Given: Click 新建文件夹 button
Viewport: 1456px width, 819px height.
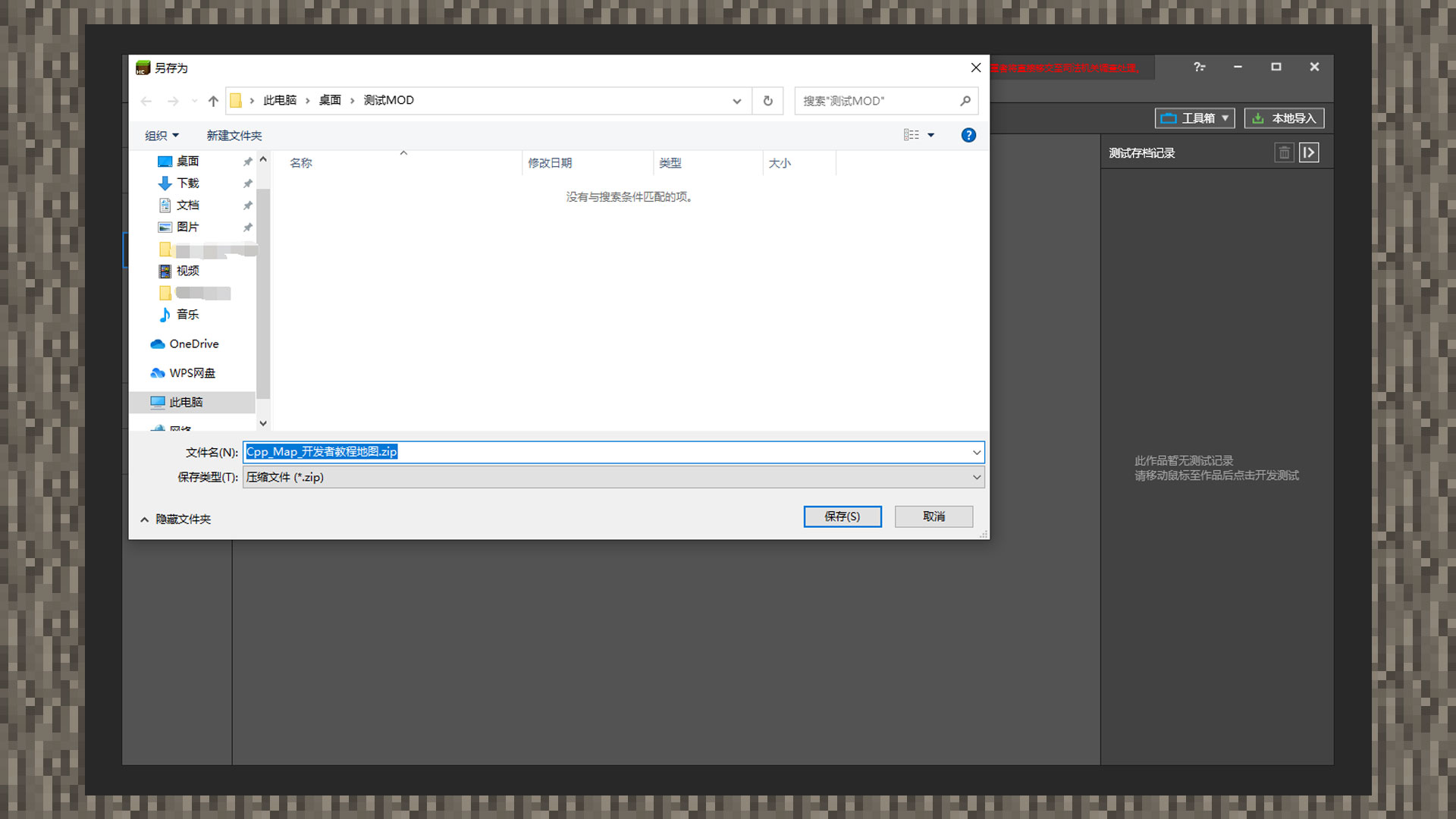Looking at the screenshot, I should click(x=234, y=135).
